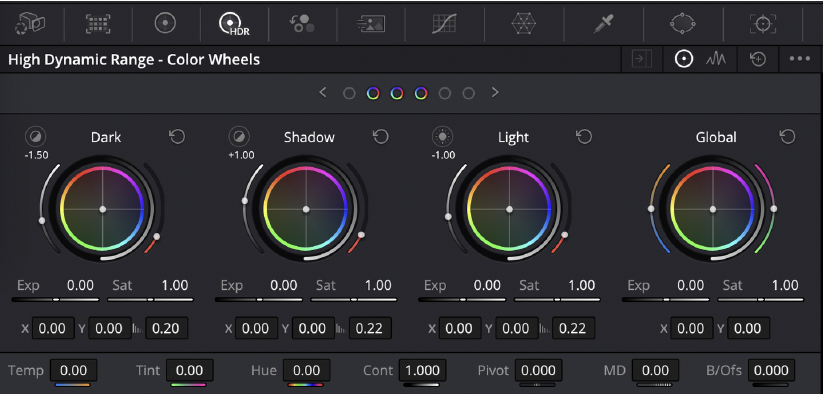Reset the Global wheel

[x=787, y=137]
